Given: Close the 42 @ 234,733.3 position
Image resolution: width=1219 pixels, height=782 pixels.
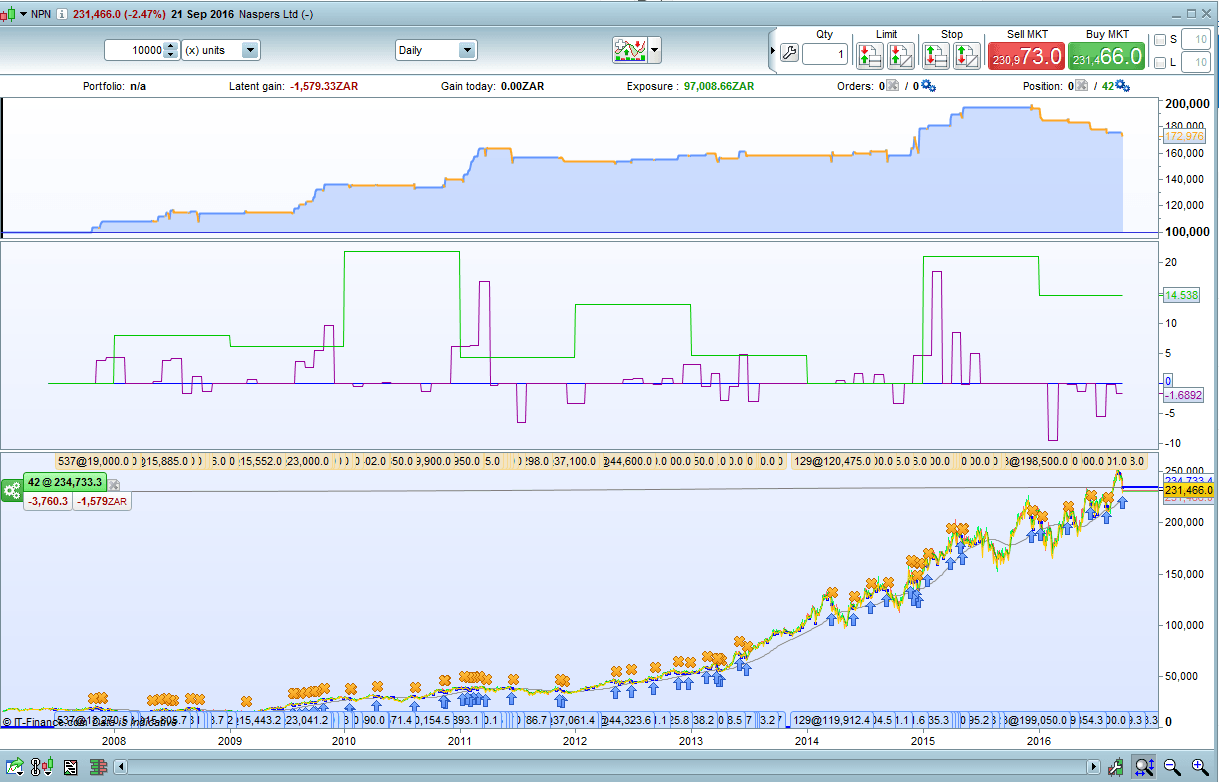Looking at the screenshot, I should tap(114, 484).
